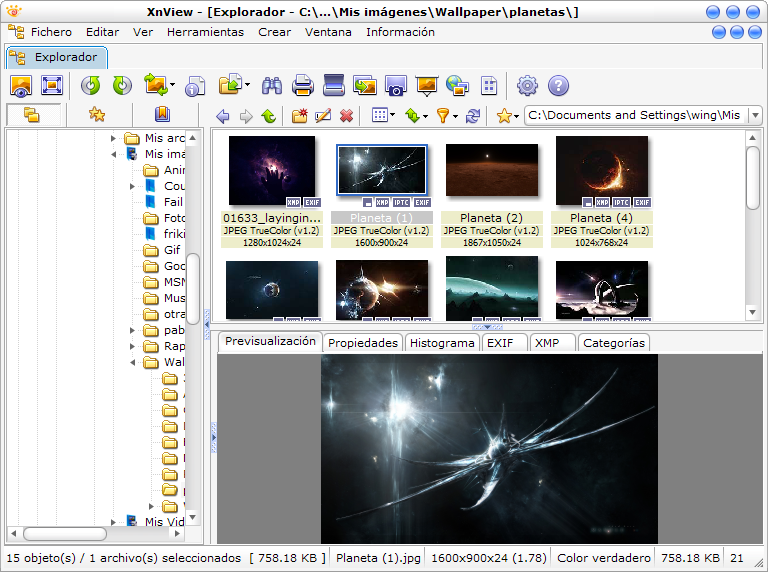Open settings with the gear icon
This screenshot has height=572, width=768.
[527, 86]
